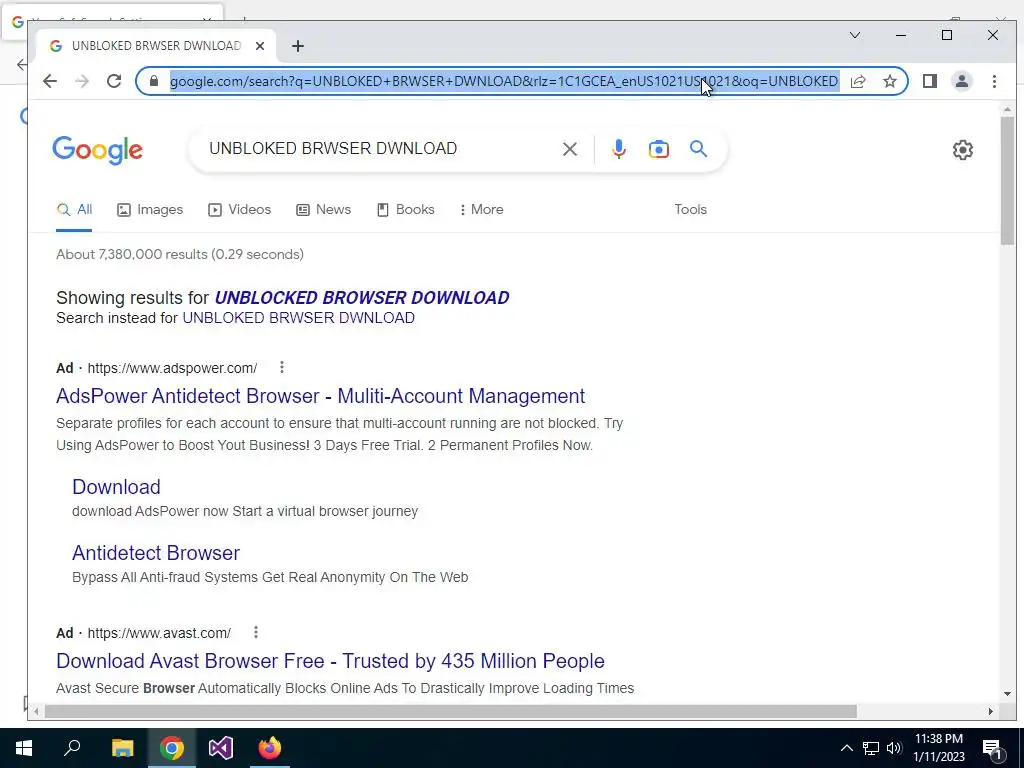1024x768 pixels.
Task: Open the taskbar clock and date
Action: [x=938, y=748]
